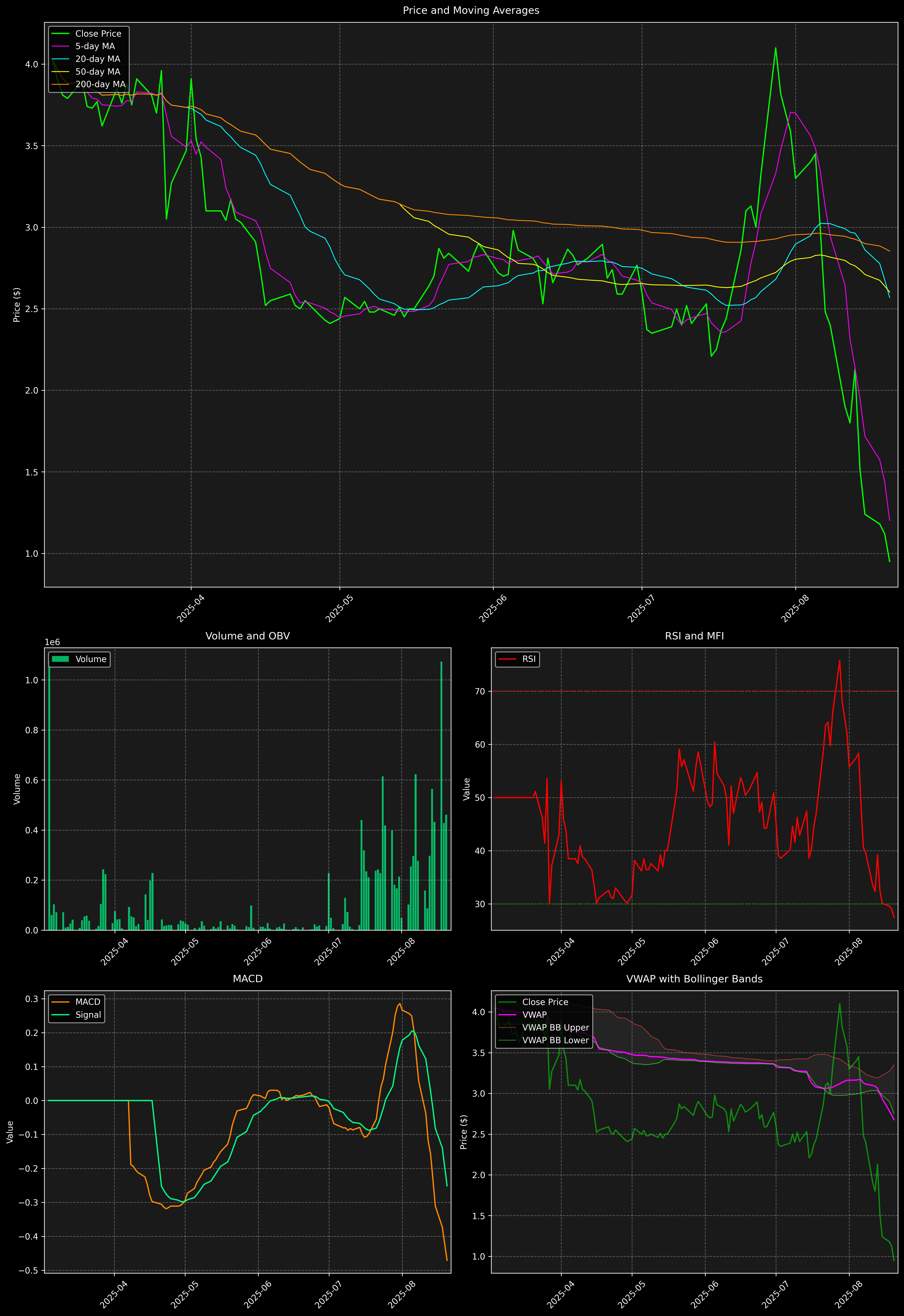Click the MACD legend label
904x1316 pixels.
(x=88, y=1002)
